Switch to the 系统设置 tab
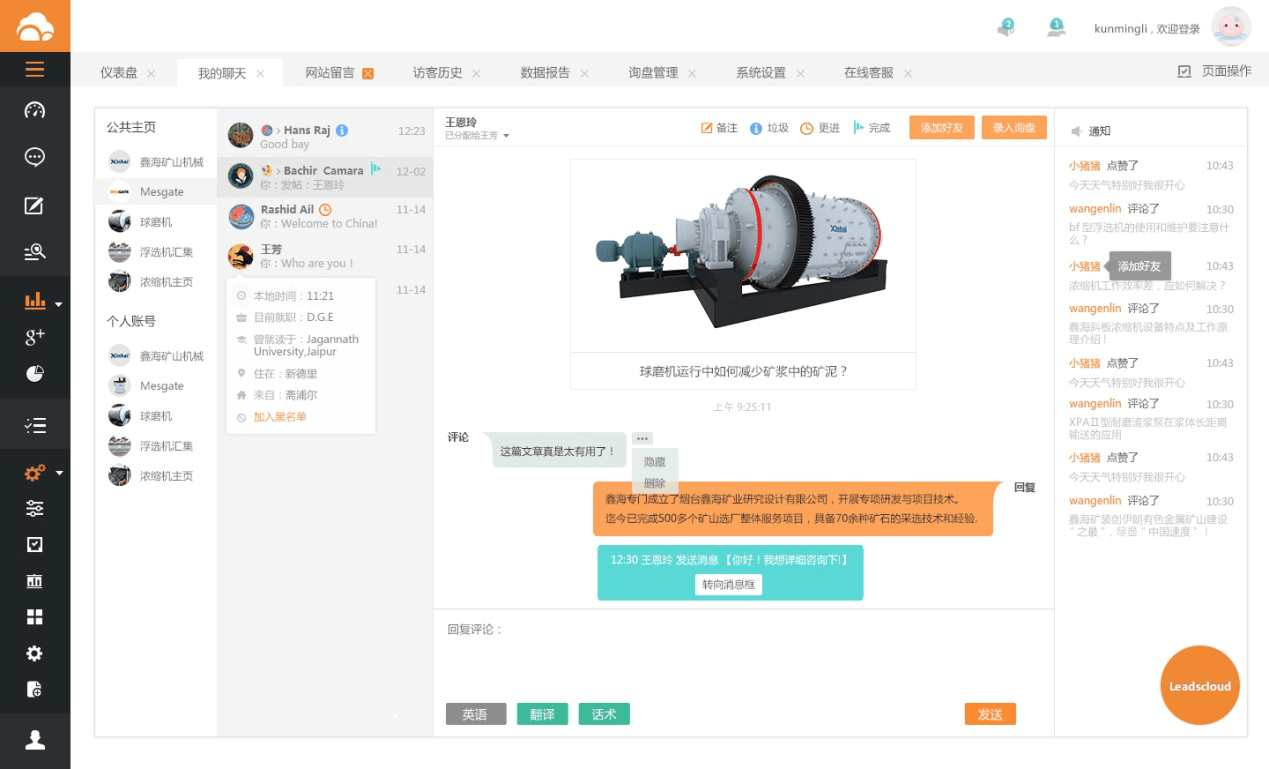Screen dimensions: 1269x769 [x=761, y=73]
